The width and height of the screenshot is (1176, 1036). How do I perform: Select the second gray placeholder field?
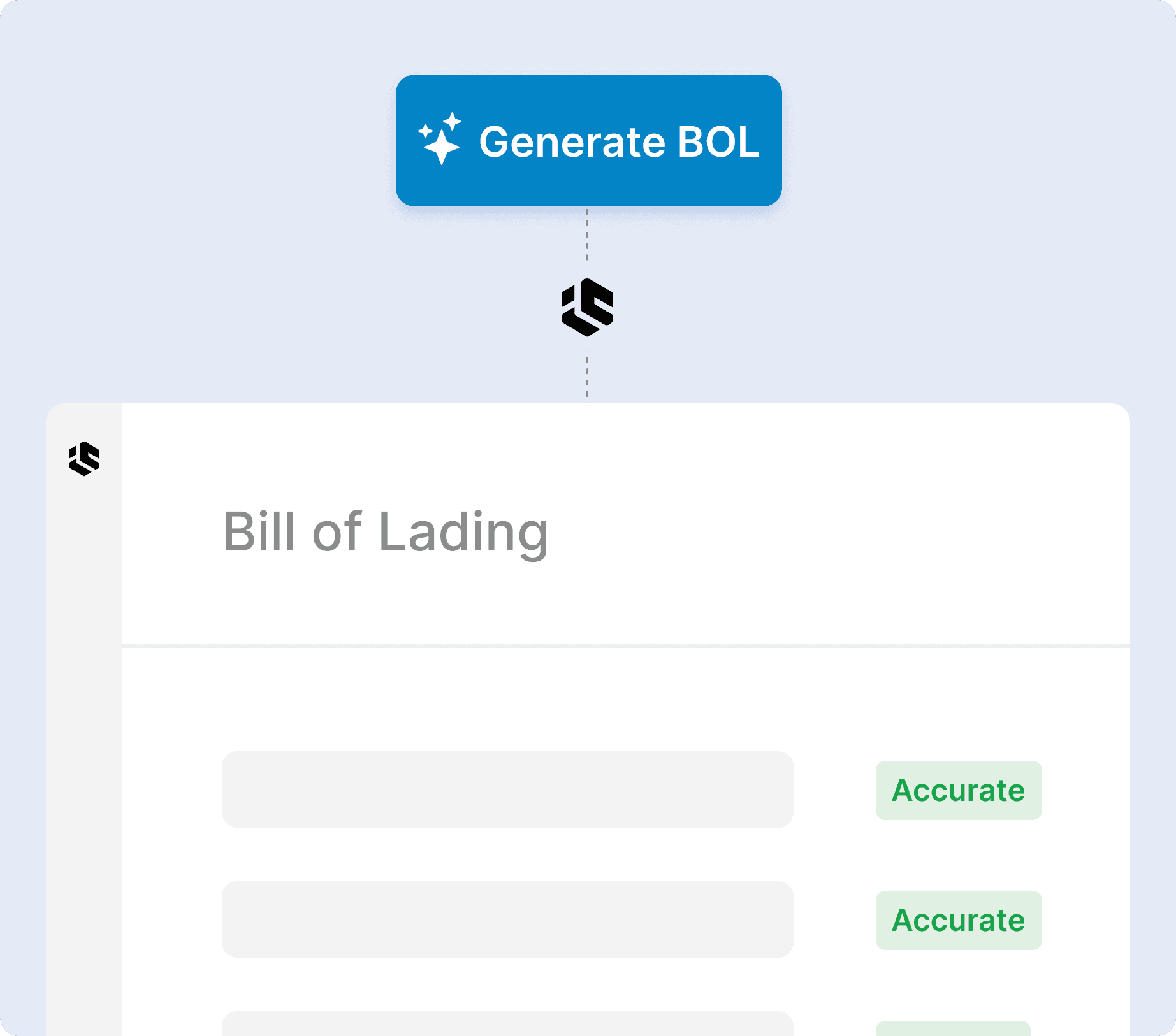pyautogui.click(x=507, y=919)
